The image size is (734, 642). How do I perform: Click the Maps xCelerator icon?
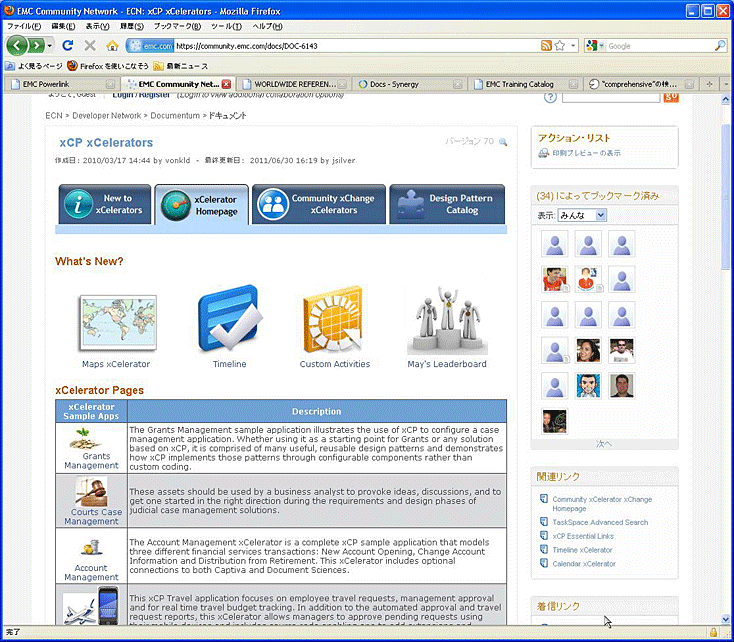(x=116, y=323)
